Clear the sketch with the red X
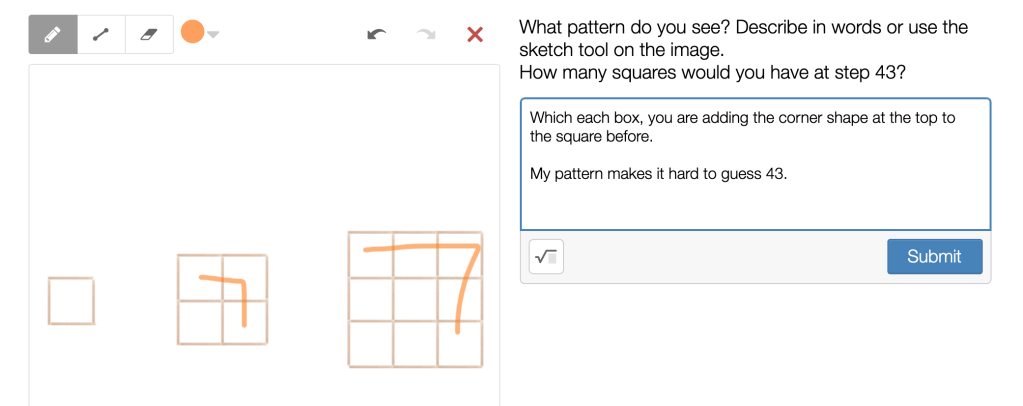The image size is (1023, 406). (475, 35)
